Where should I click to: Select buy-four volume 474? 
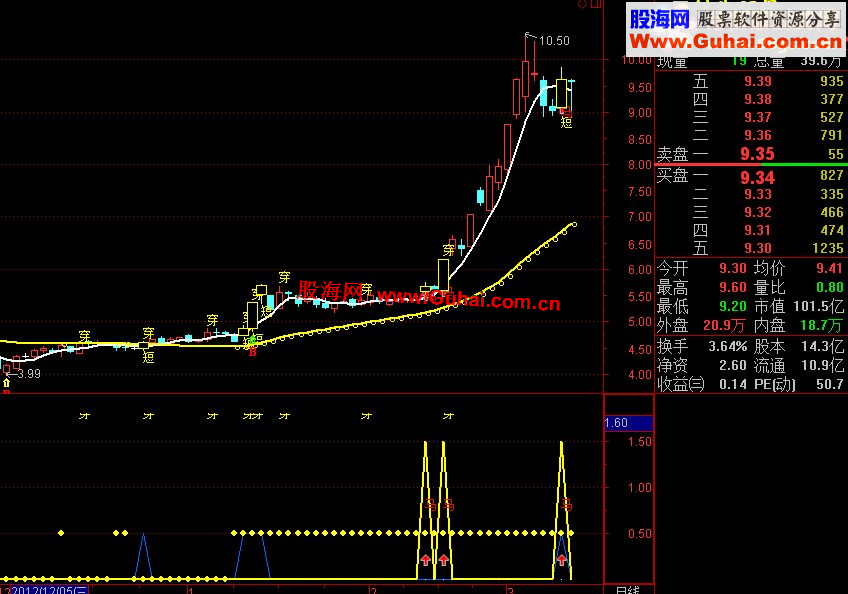(x=832, y=230)
